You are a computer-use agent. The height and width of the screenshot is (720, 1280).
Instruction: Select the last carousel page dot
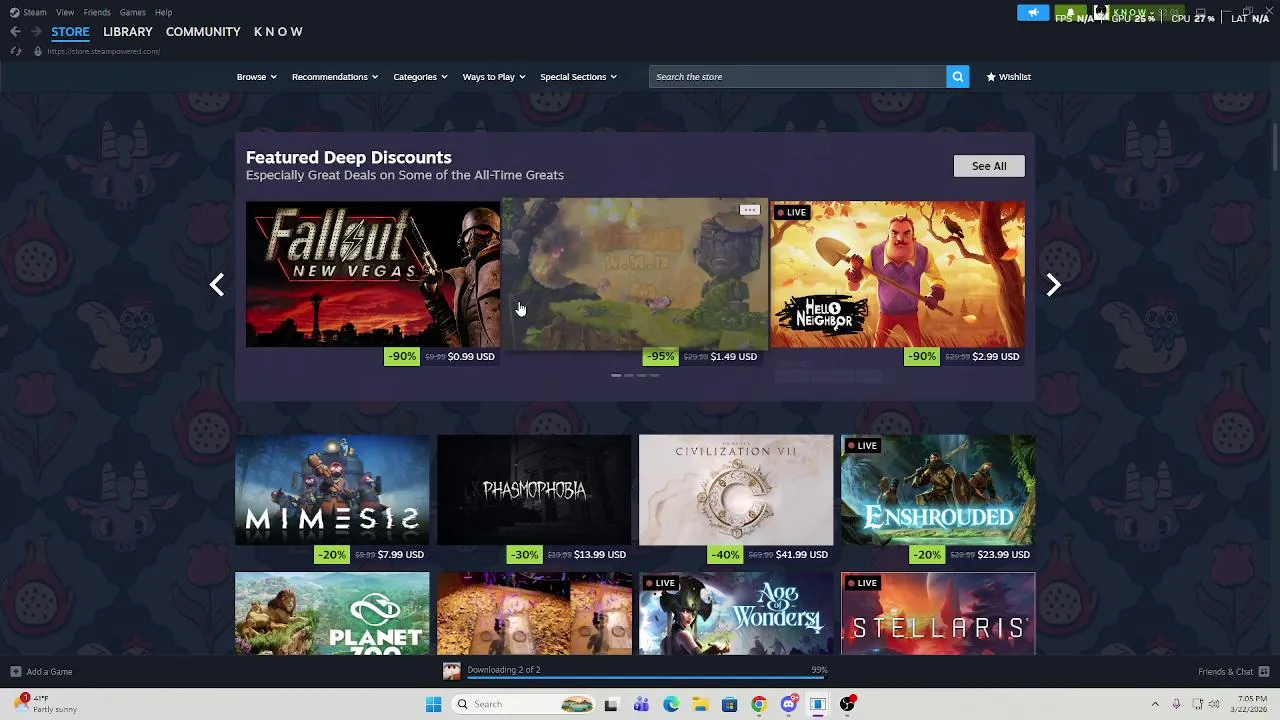[x=654, y=375]
